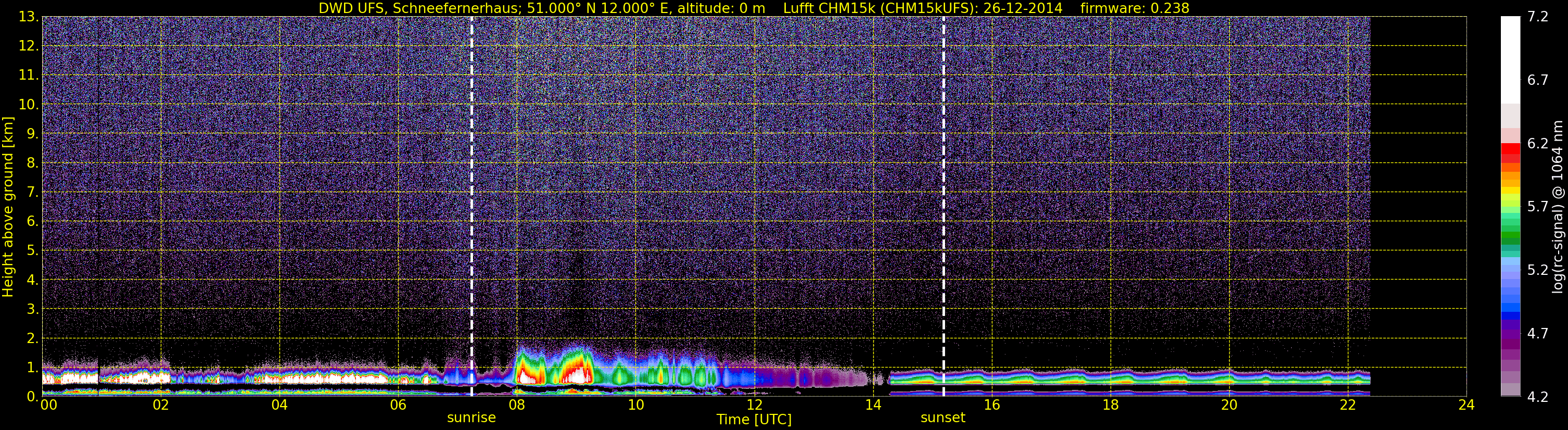Select the sunset label below axis
This screenshot has height=430, width=1568.
(x=942, y=418)
